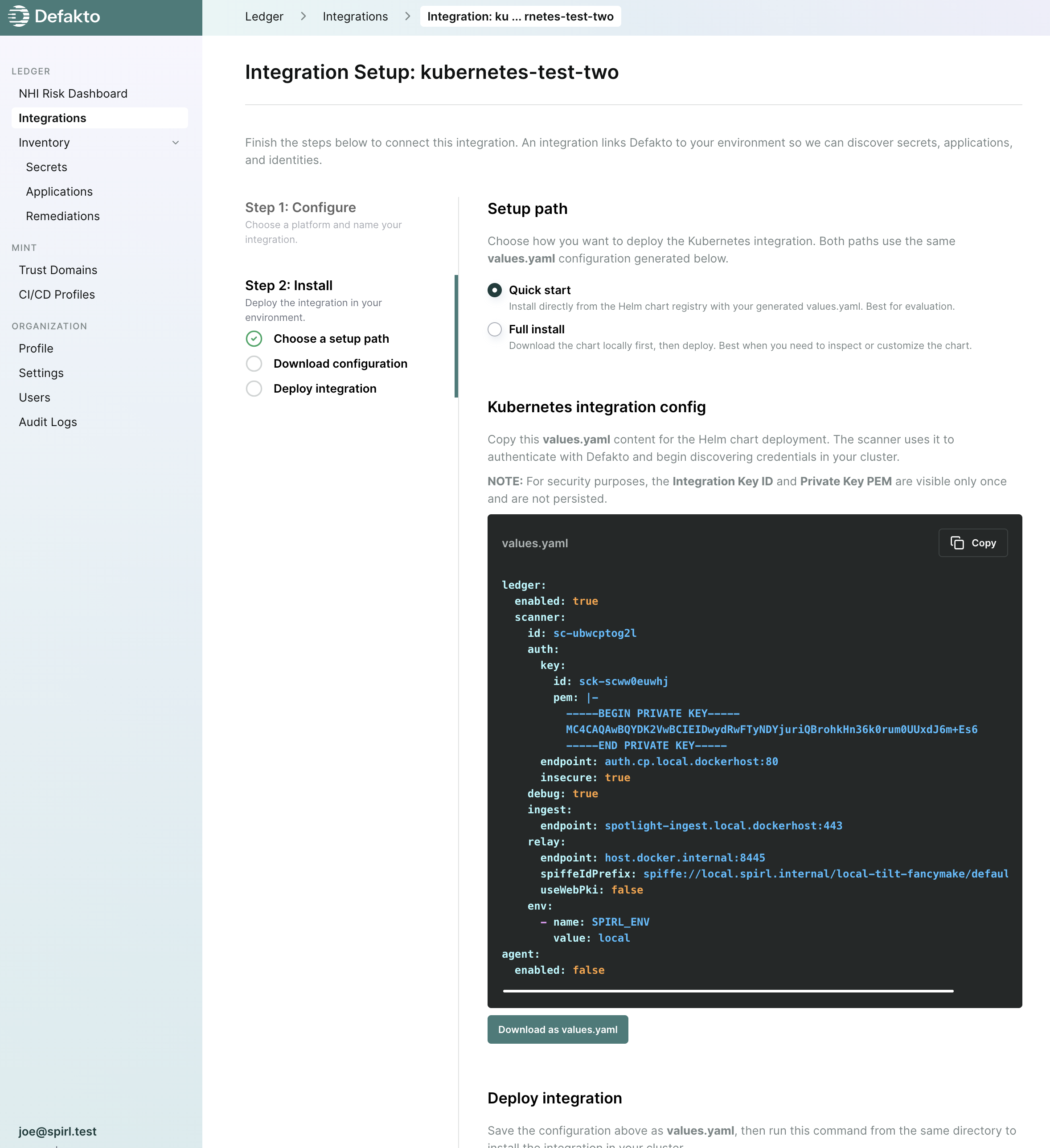Click Deploy integration step label

[325, 389]
